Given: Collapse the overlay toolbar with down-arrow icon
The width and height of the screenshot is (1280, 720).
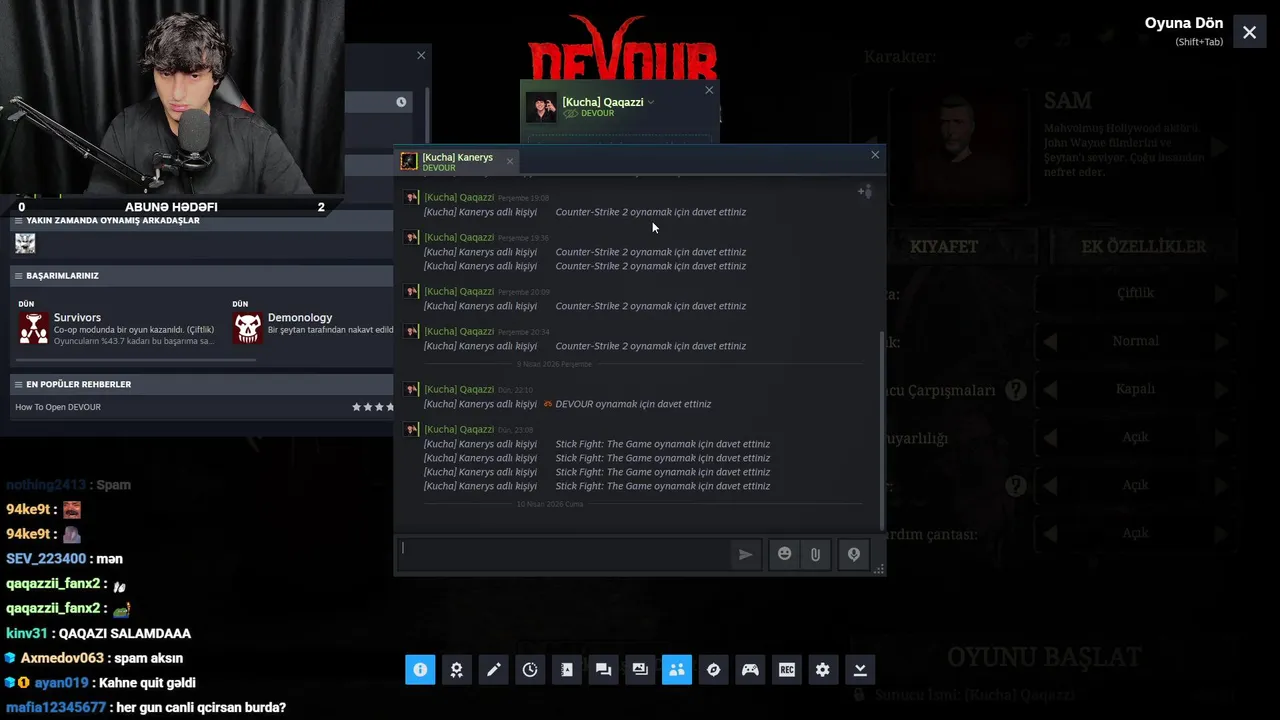Looking at the screenshot, I should click(860, 670).
